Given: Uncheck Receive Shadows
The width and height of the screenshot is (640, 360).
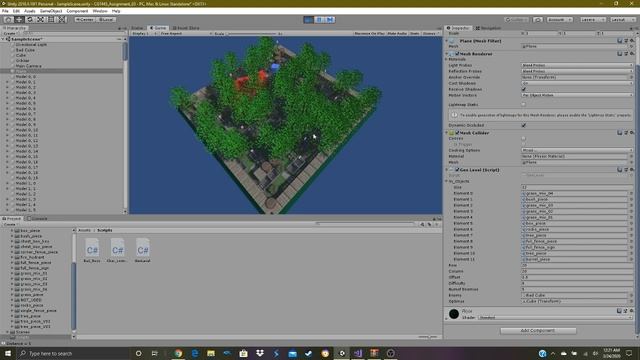Looking at the screenshot, I should 524,89.
